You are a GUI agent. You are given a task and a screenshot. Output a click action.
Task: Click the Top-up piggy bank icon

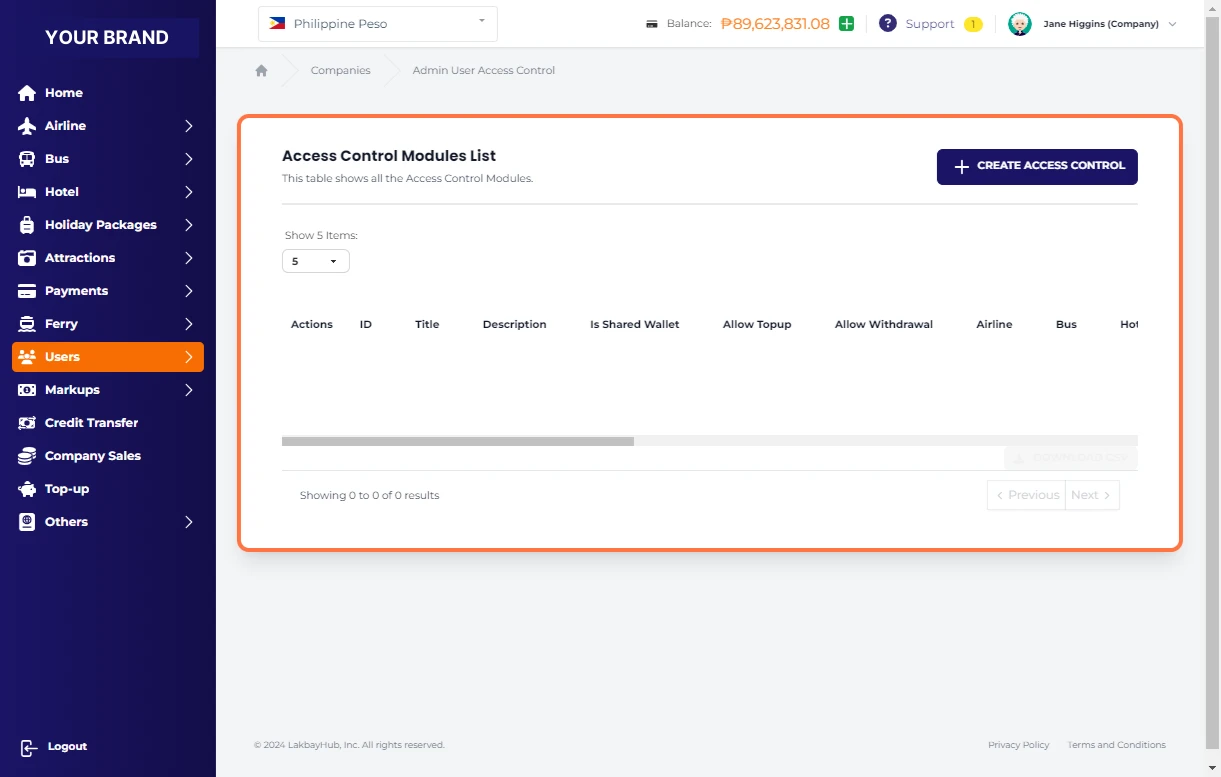coord(27,489)
